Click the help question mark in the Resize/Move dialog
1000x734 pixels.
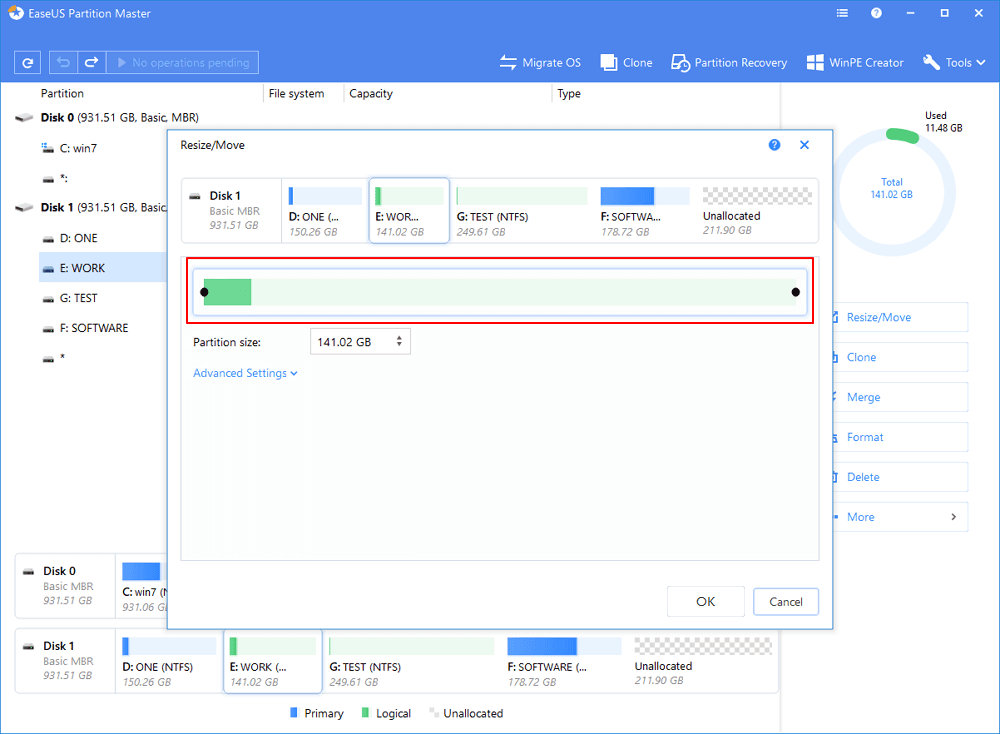(x=774, y=145)
